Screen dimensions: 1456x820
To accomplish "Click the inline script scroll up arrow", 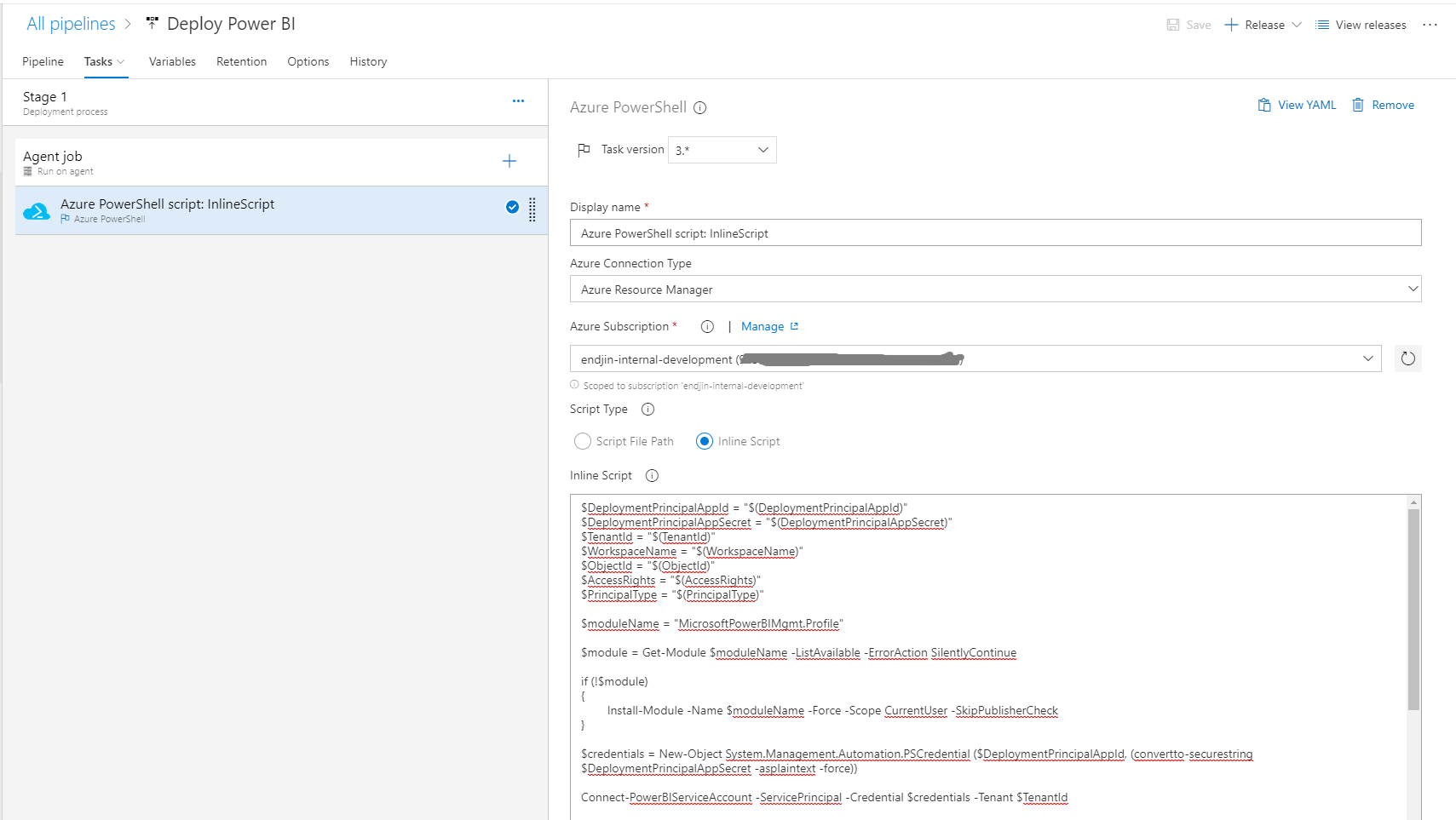I will coord(1413,502).
